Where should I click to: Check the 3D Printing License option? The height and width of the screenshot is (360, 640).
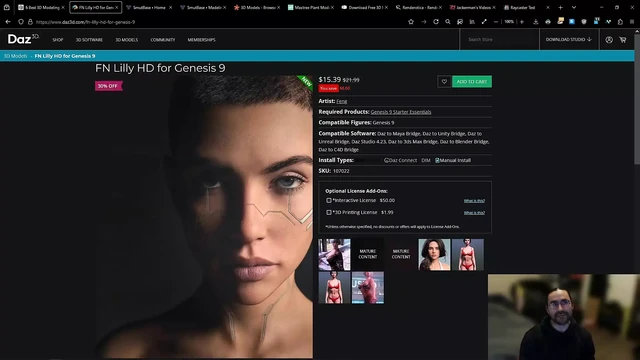[329, 212]
